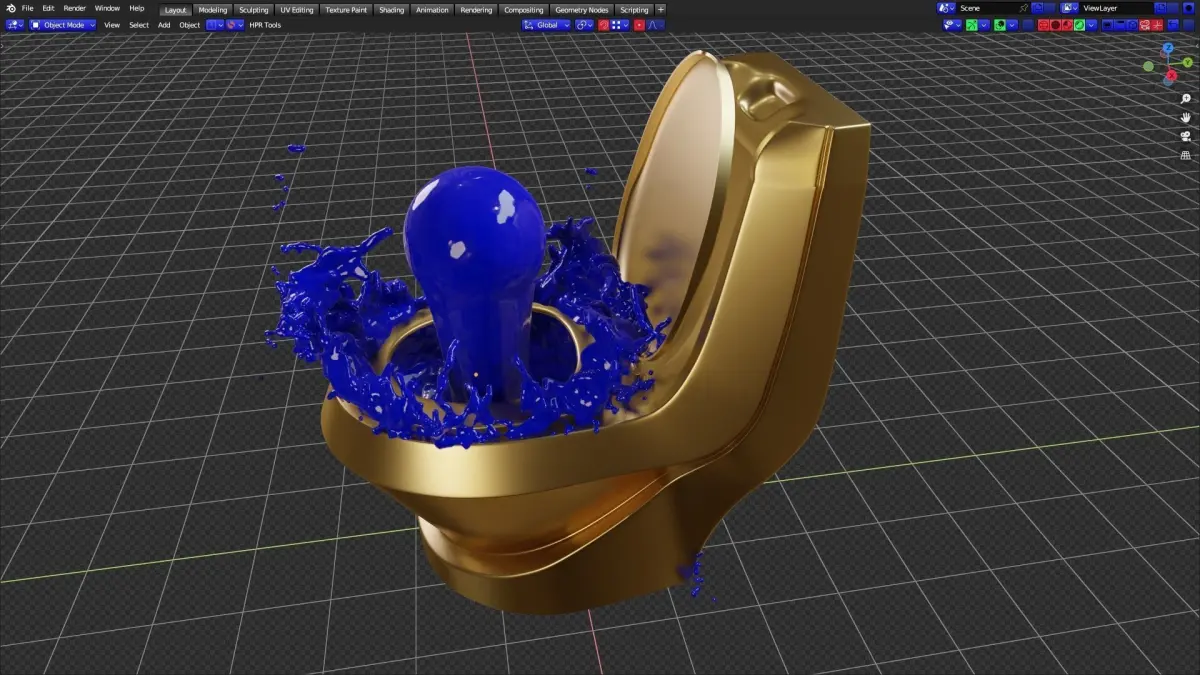1200x675 pixels.
Task: Switch to the Compositing workspace tab
Action: click(524, 9)
